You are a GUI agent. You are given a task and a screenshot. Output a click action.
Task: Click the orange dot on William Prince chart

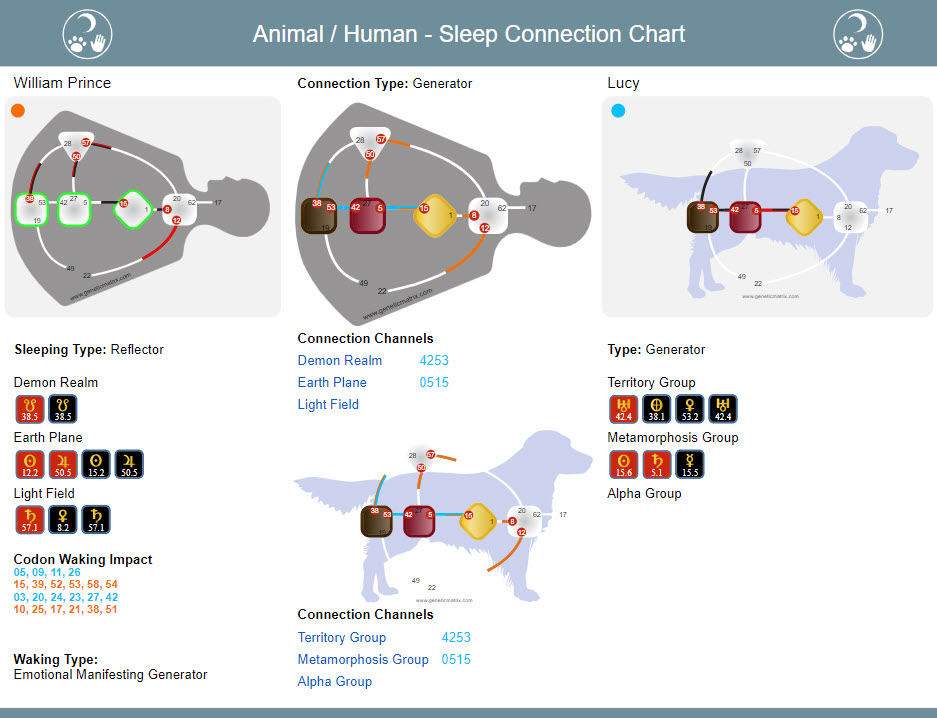tap(18, 111)
